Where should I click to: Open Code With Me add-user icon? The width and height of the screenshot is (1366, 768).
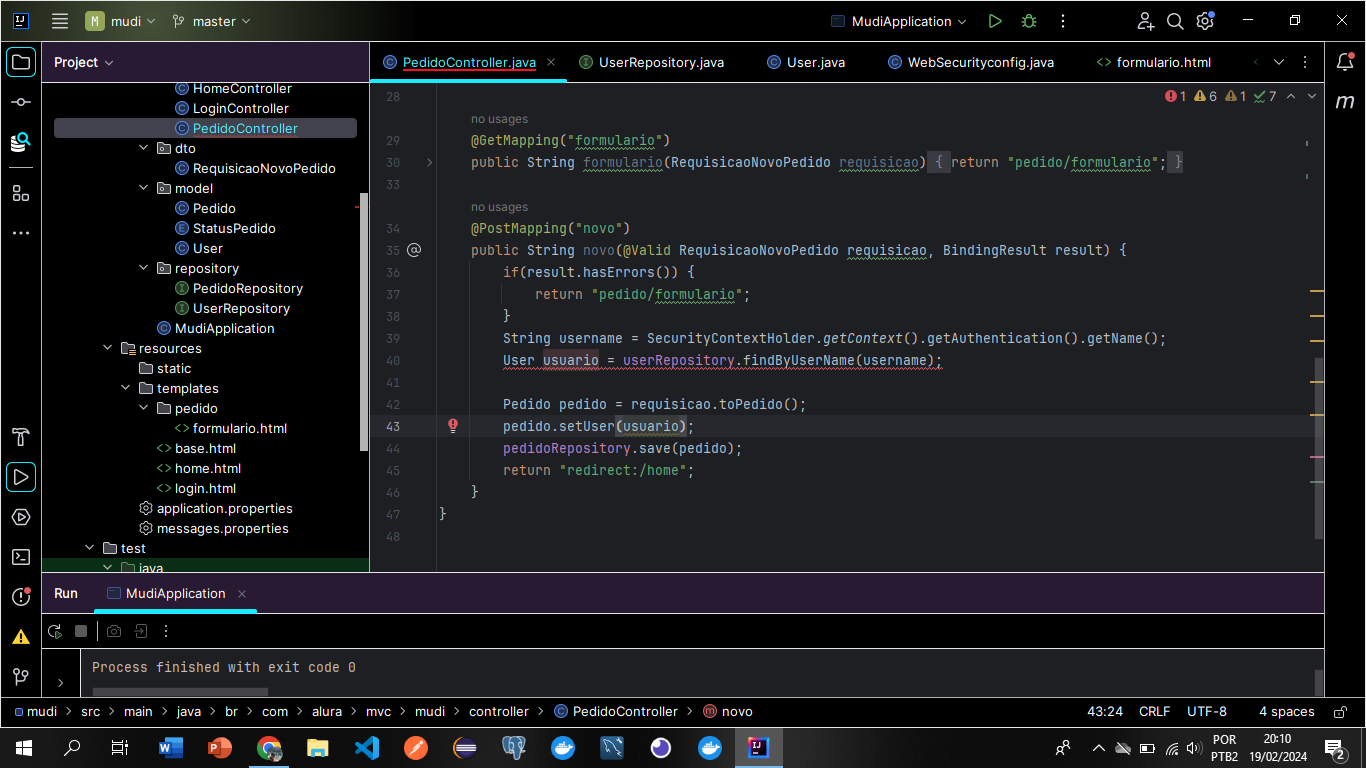click(x=1146, y=21)
